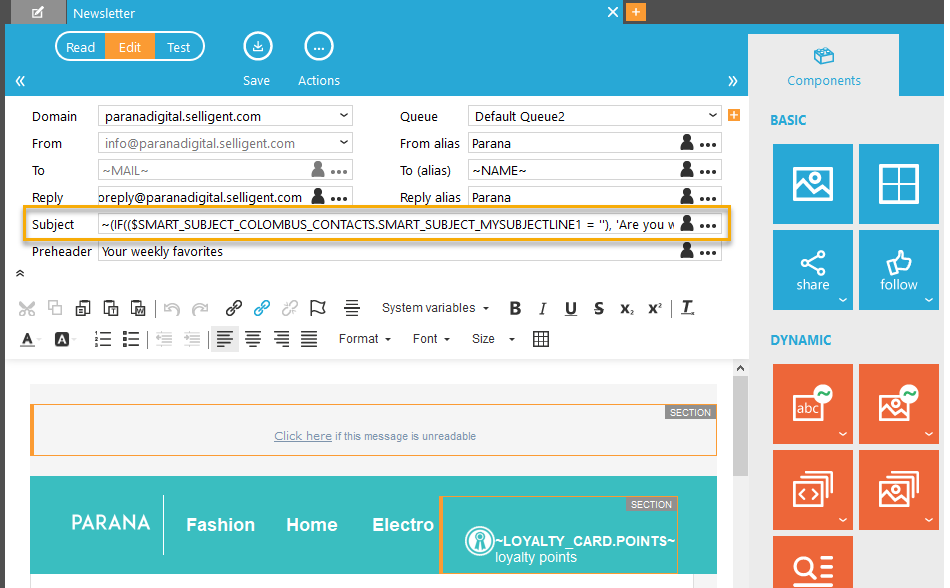Insert the share component tile
This screenshot has height=588, width=950.
point(812,270)
